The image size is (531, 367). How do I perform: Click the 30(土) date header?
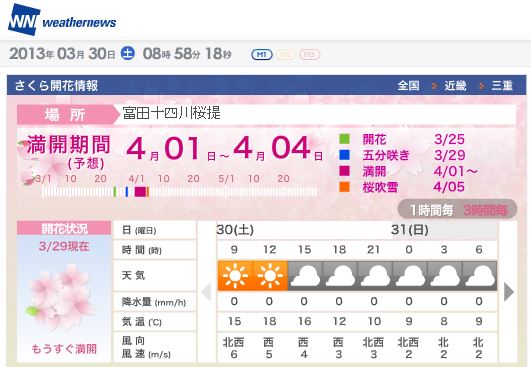tap(235, 230)
